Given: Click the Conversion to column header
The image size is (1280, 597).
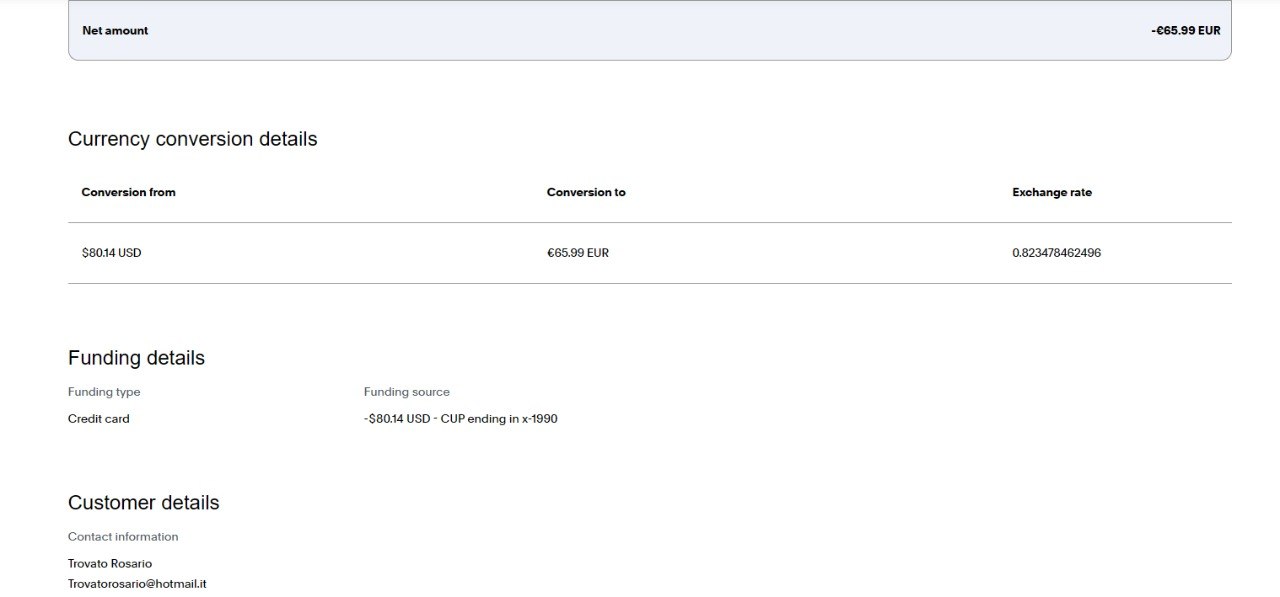Looking at the screenshot, I should point(586,192).
